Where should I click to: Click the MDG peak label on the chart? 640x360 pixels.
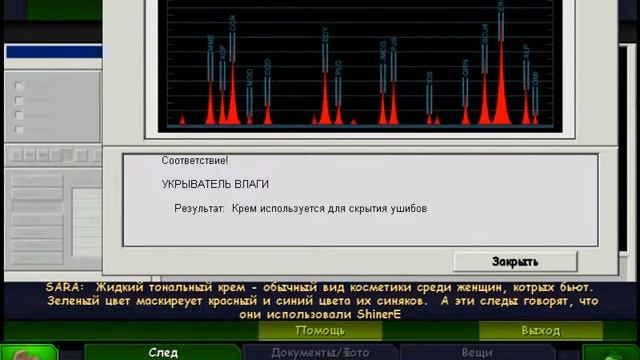click(x=383, y=51)
